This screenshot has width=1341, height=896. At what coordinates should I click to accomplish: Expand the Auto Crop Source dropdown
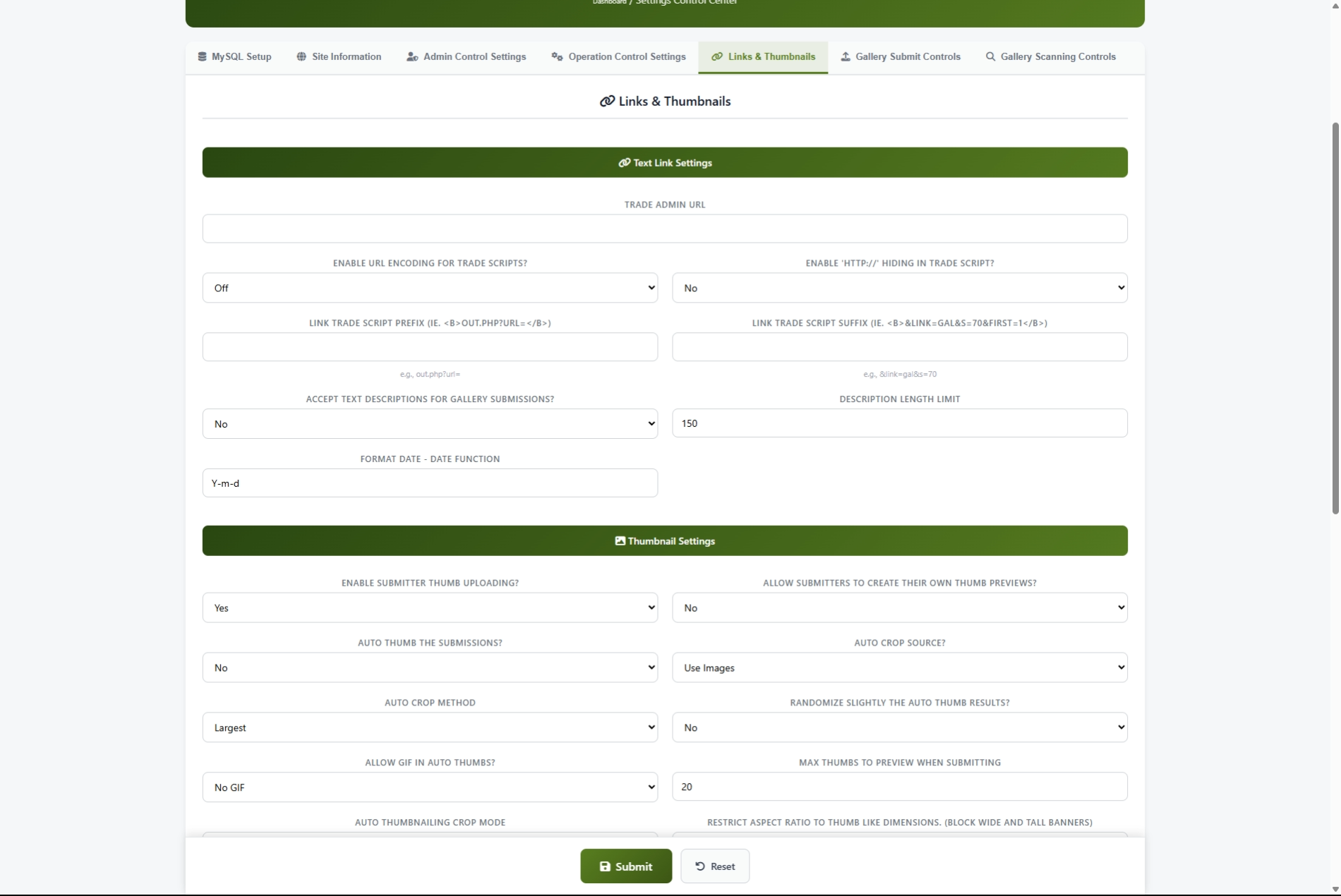899,668
